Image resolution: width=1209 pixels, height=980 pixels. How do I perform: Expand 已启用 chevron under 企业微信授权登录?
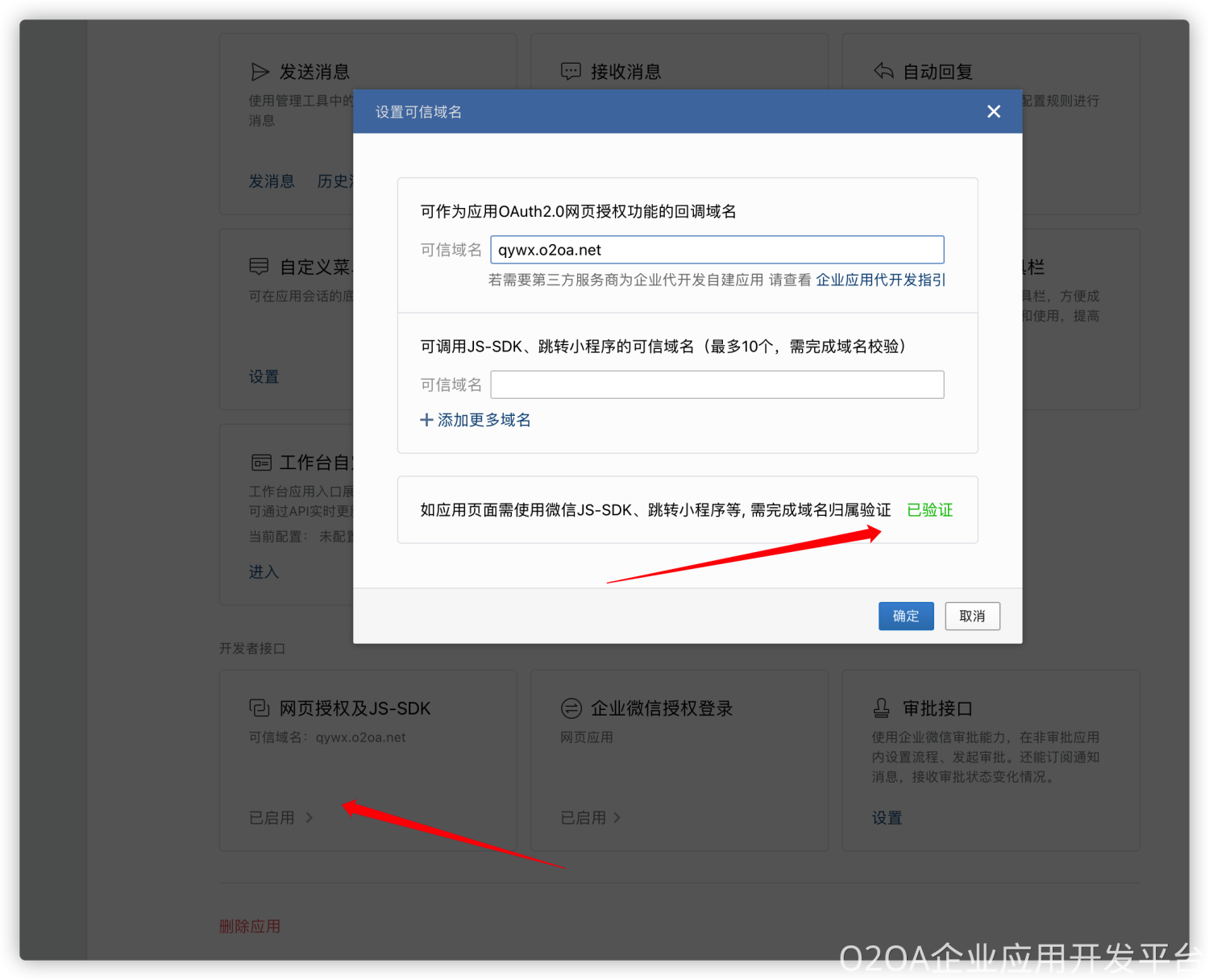pyautogui.click(x=617, y=818)
